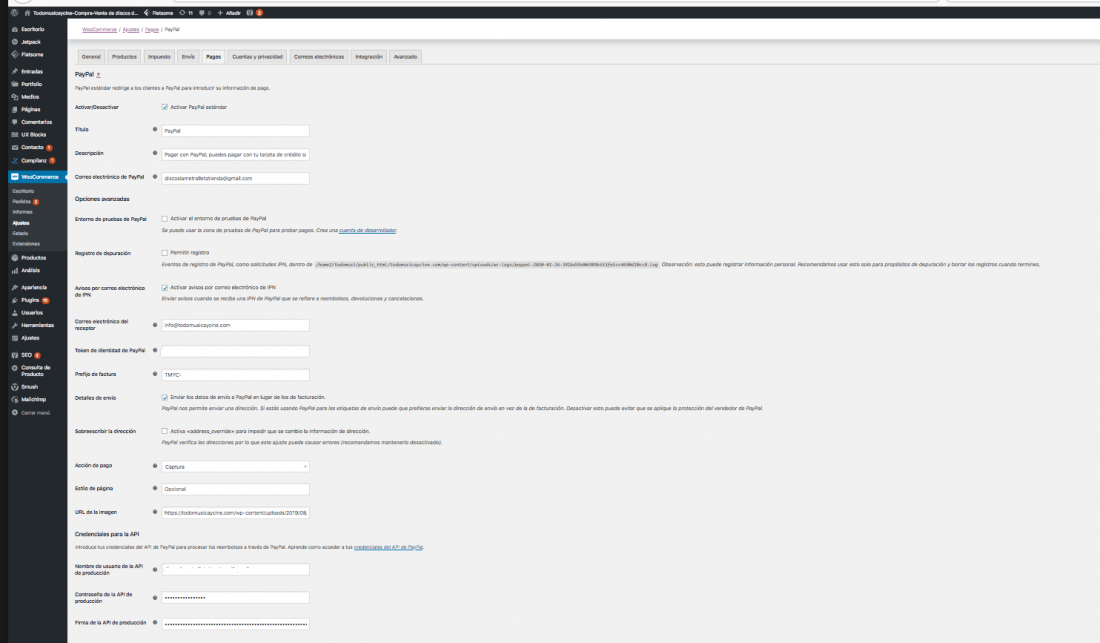Click the Título input field

coord(235,130)
